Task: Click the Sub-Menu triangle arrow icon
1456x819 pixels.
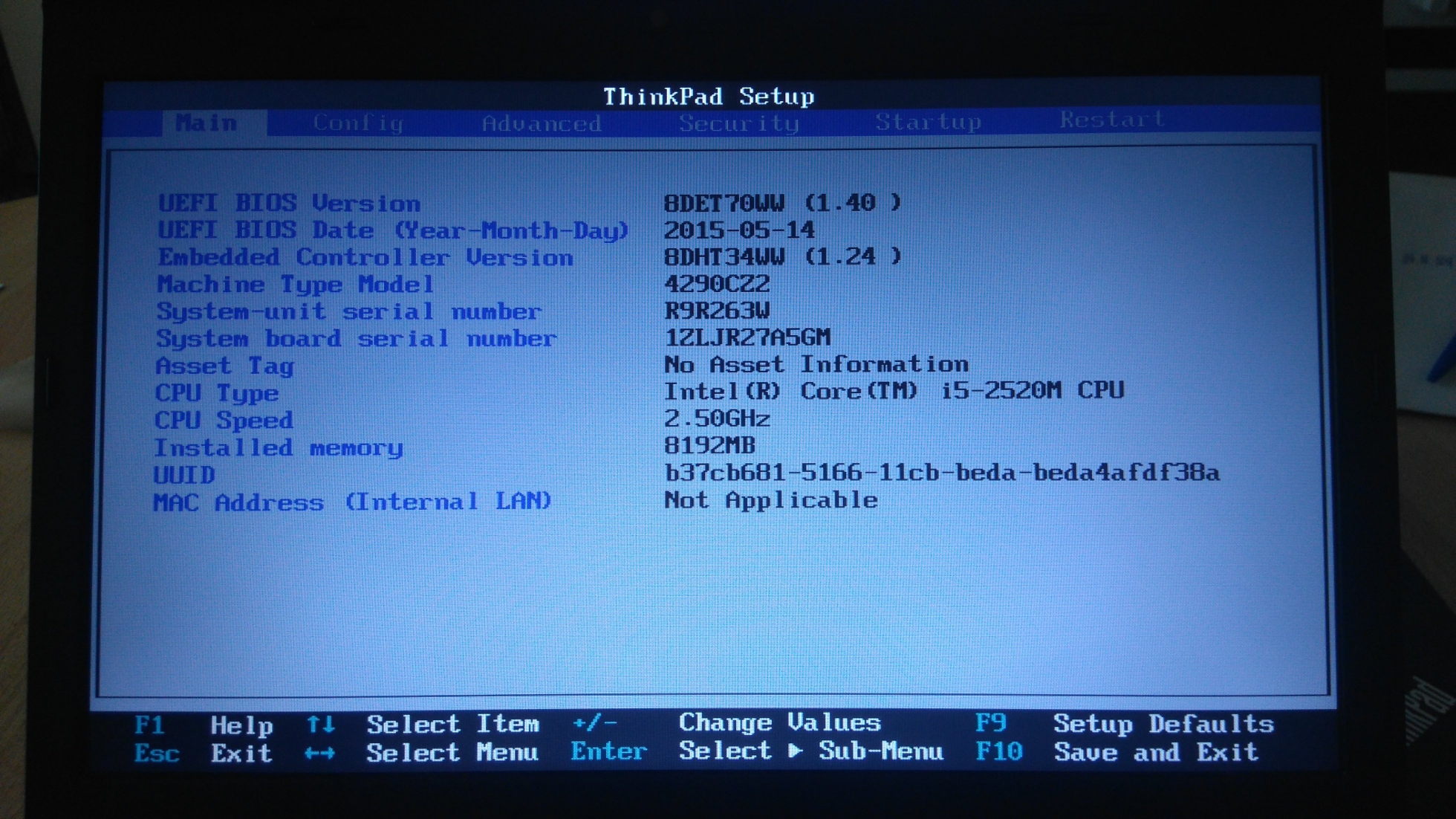Action: (796, 751)
